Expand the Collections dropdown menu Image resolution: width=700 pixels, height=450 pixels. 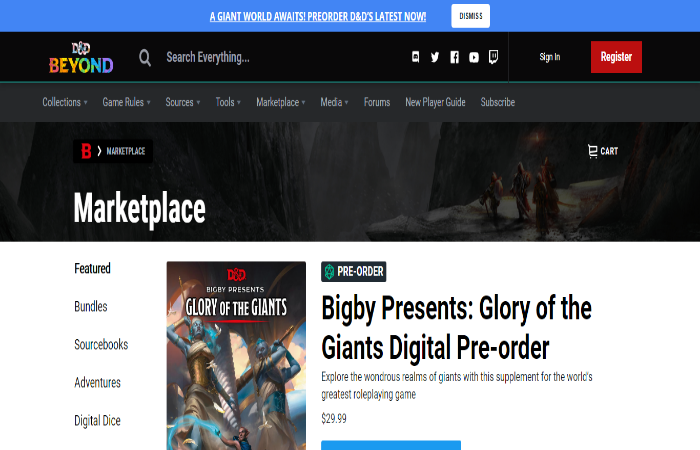tap(65, 102)
